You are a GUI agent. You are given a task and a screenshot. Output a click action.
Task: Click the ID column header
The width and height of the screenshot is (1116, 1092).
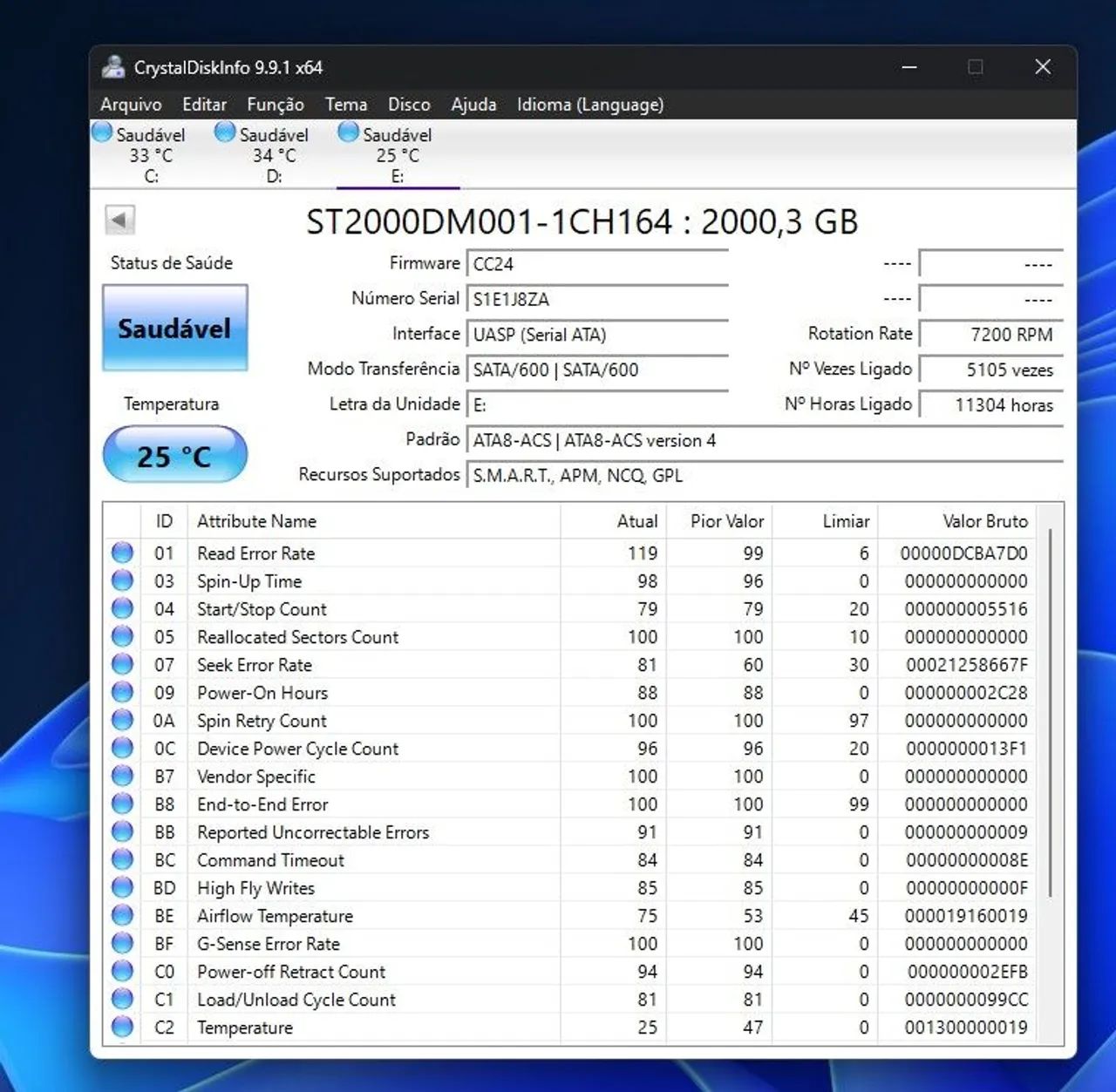tap(164, 521)
